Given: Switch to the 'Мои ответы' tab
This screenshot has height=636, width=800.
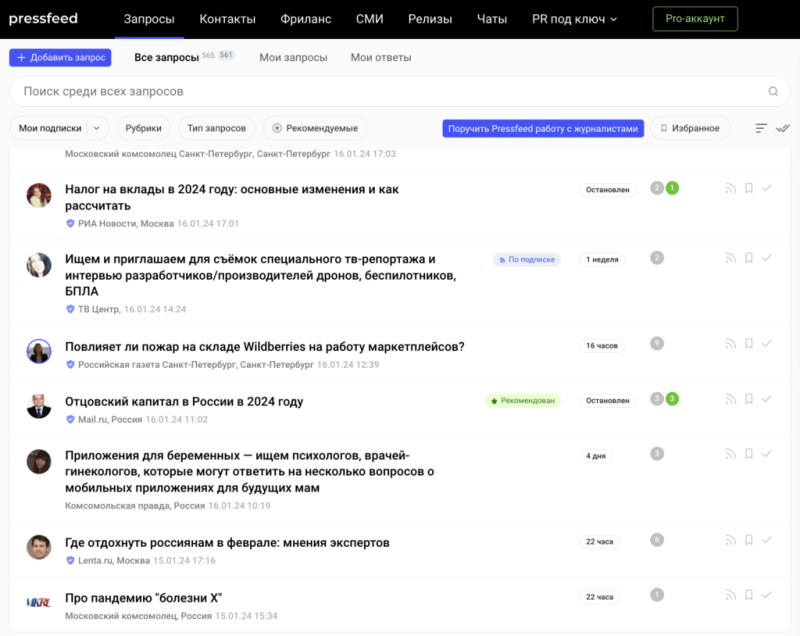Looking at the screenshot, I should (381, 58).
